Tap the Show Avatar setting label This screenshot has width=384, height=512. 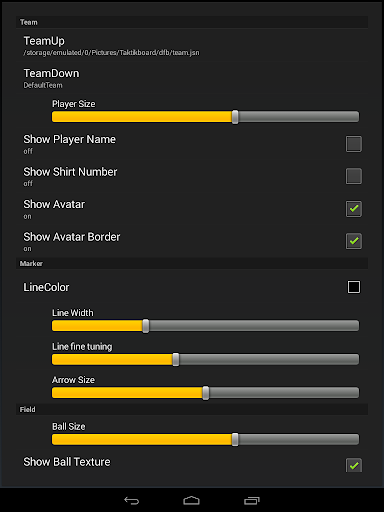(54, 204)
